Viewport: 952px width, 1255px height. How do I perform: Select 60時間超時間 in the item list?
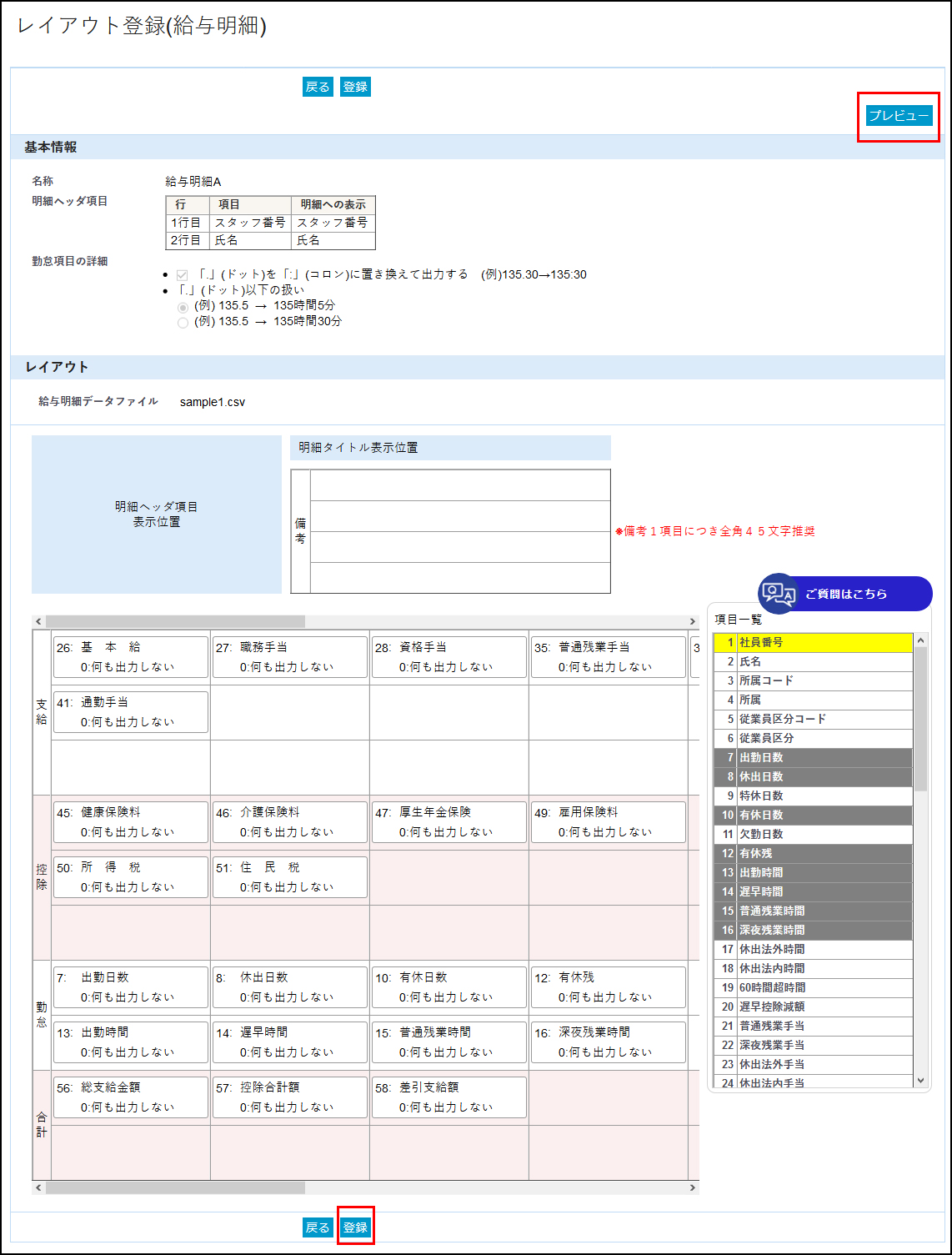pos(813,987)
